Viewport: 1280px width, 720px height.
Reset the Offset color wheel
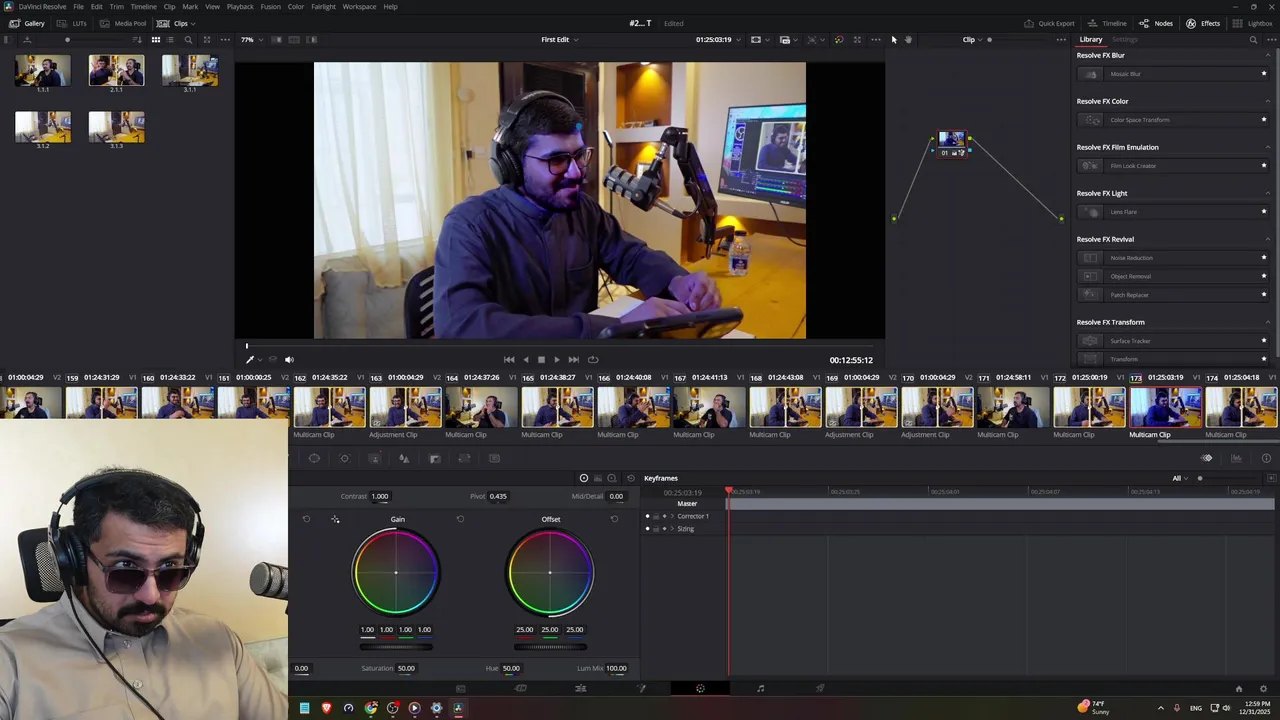tap(614, 519)
